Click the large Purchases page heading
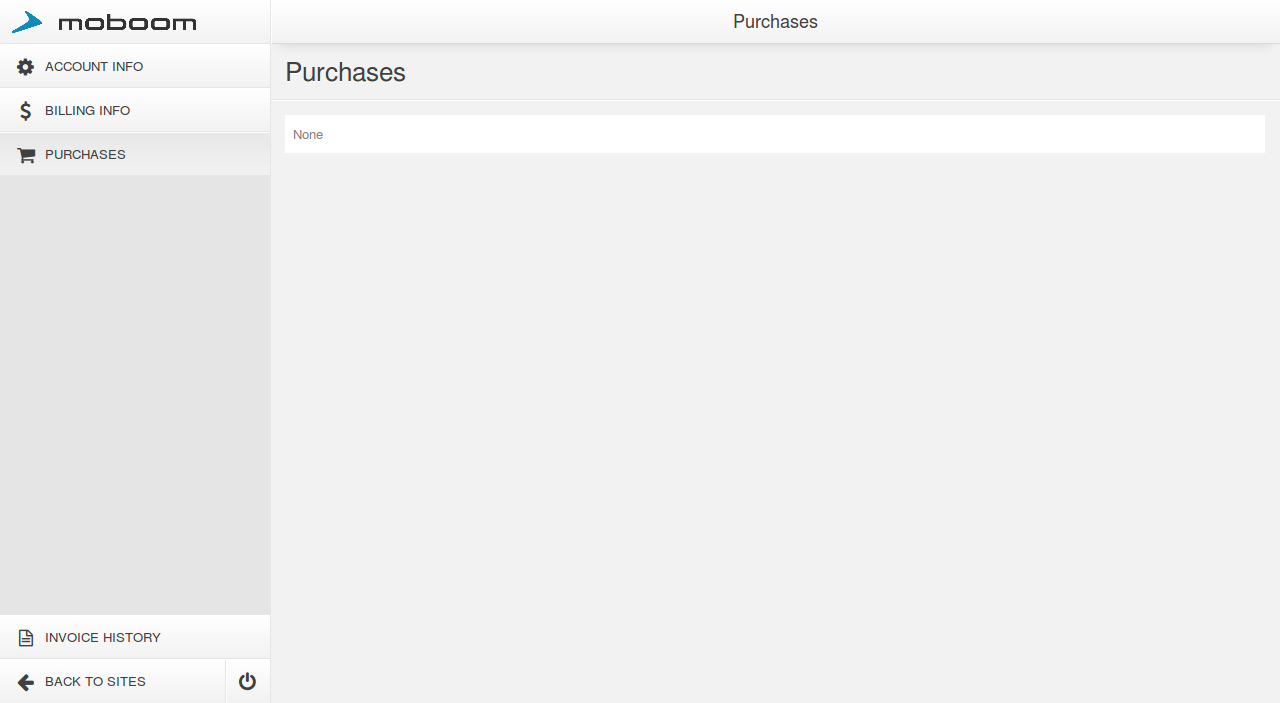The width and height of the screenshot is (1280, 703). click(x=345, y=72)
